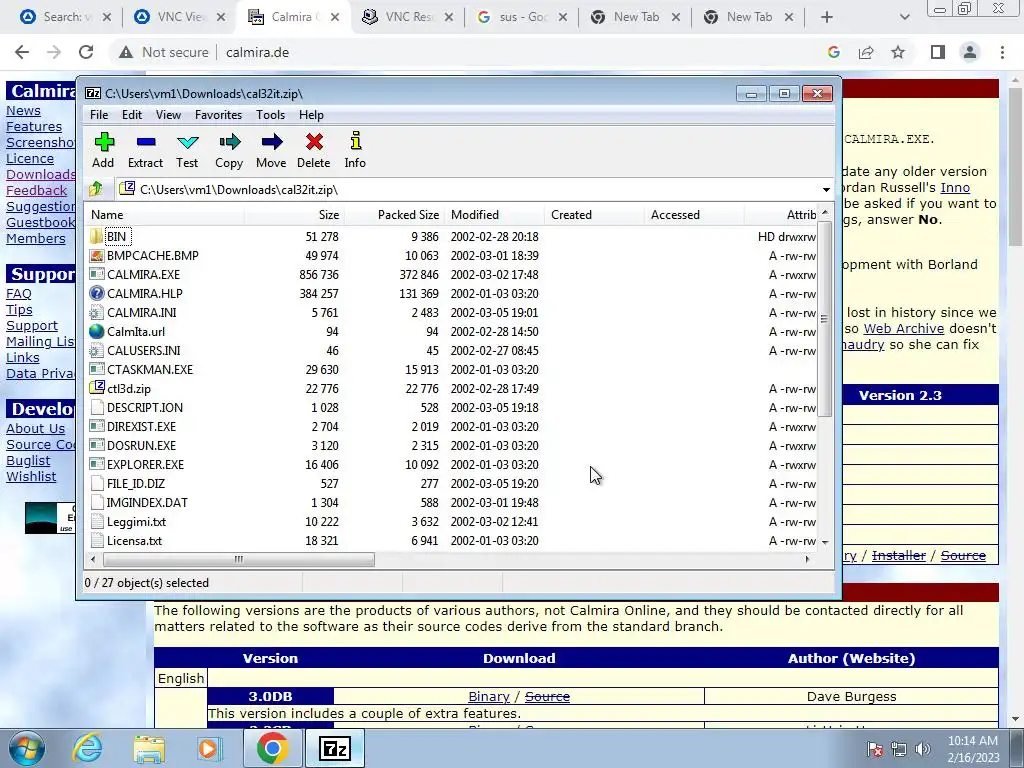Select the CALMIRA.INI settings file icon

point(97,312)
